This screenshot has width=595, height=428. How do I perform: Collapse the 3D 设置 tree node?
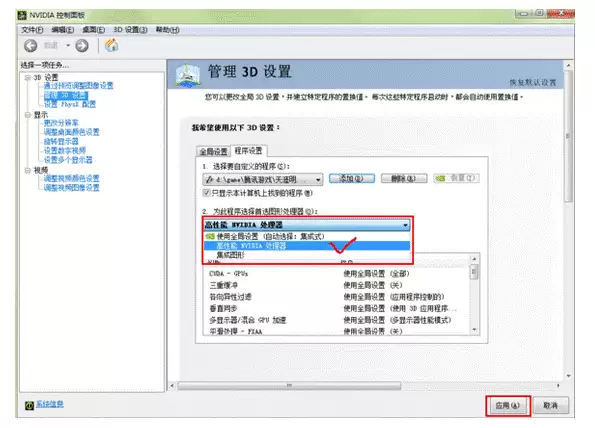tap(27, 77)
